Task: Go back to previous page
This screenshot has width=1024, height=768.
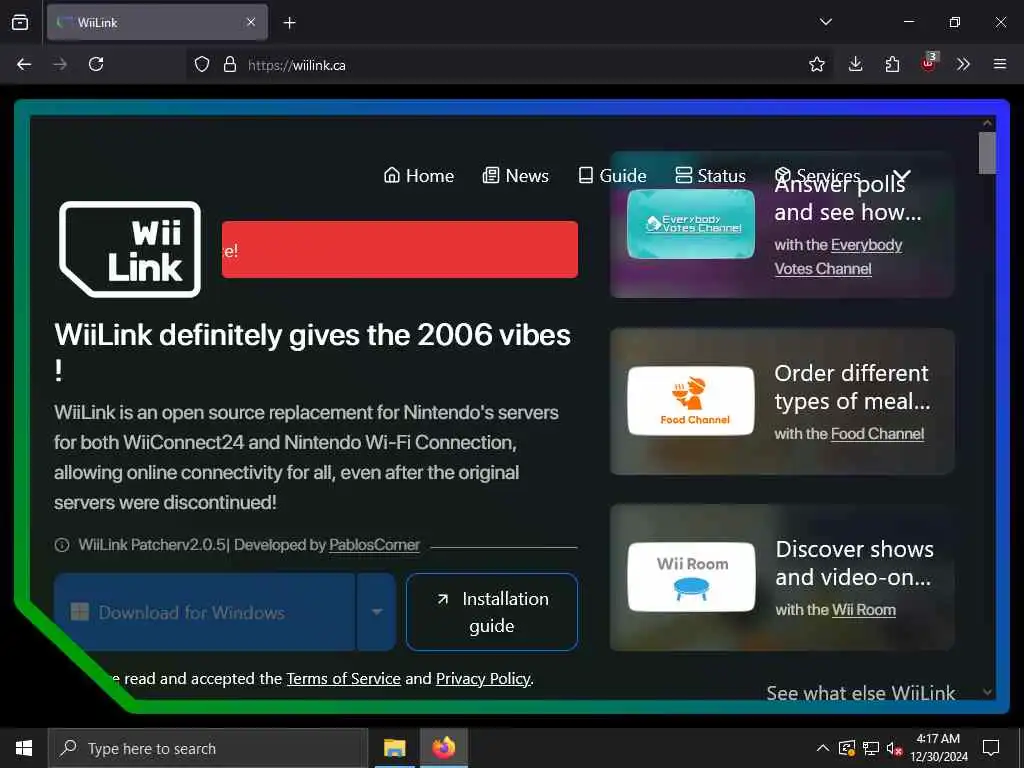Action: (24, 64)
